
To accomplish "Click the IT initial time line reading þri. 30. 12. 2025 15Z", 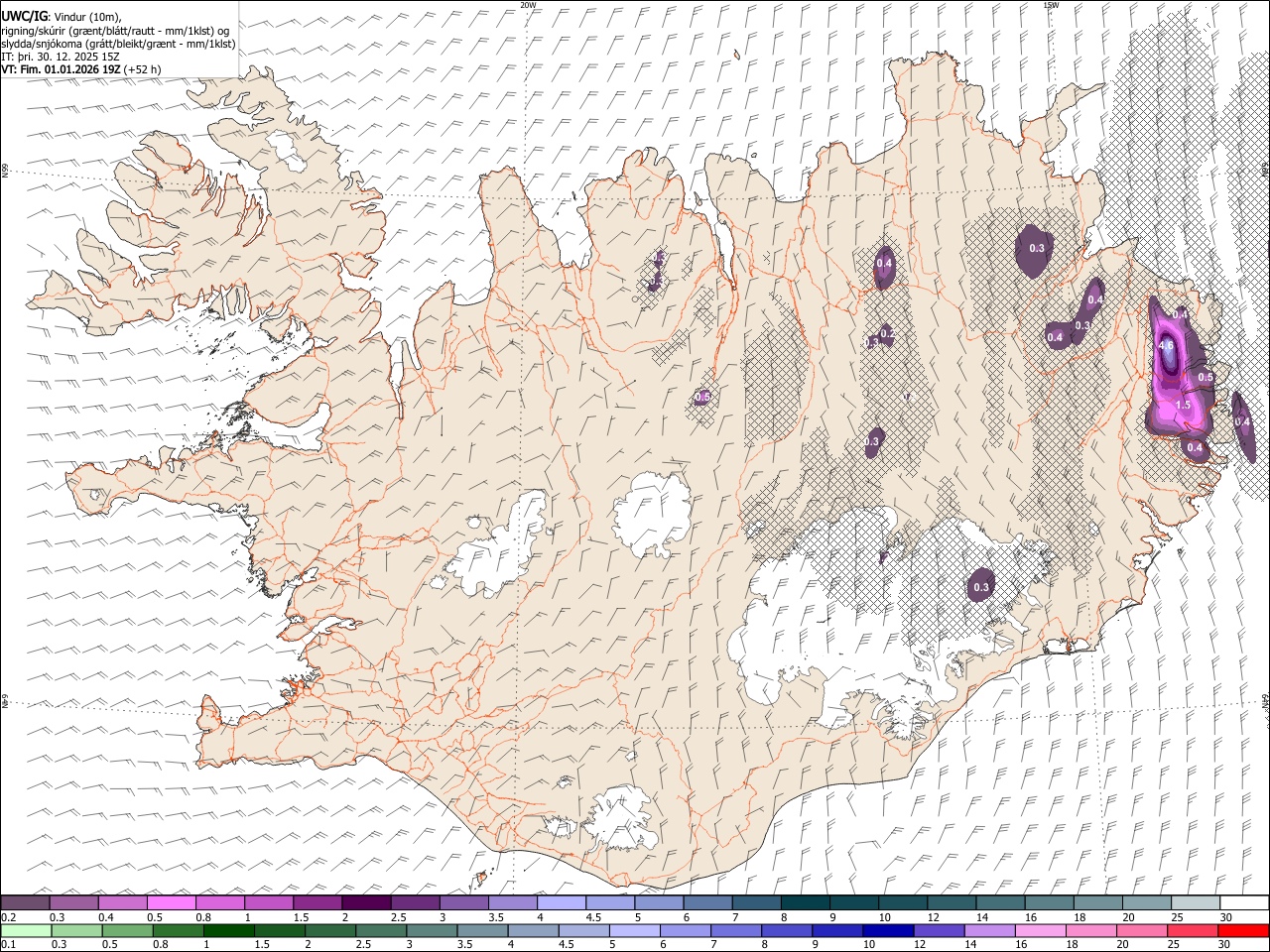I will 62,57.
